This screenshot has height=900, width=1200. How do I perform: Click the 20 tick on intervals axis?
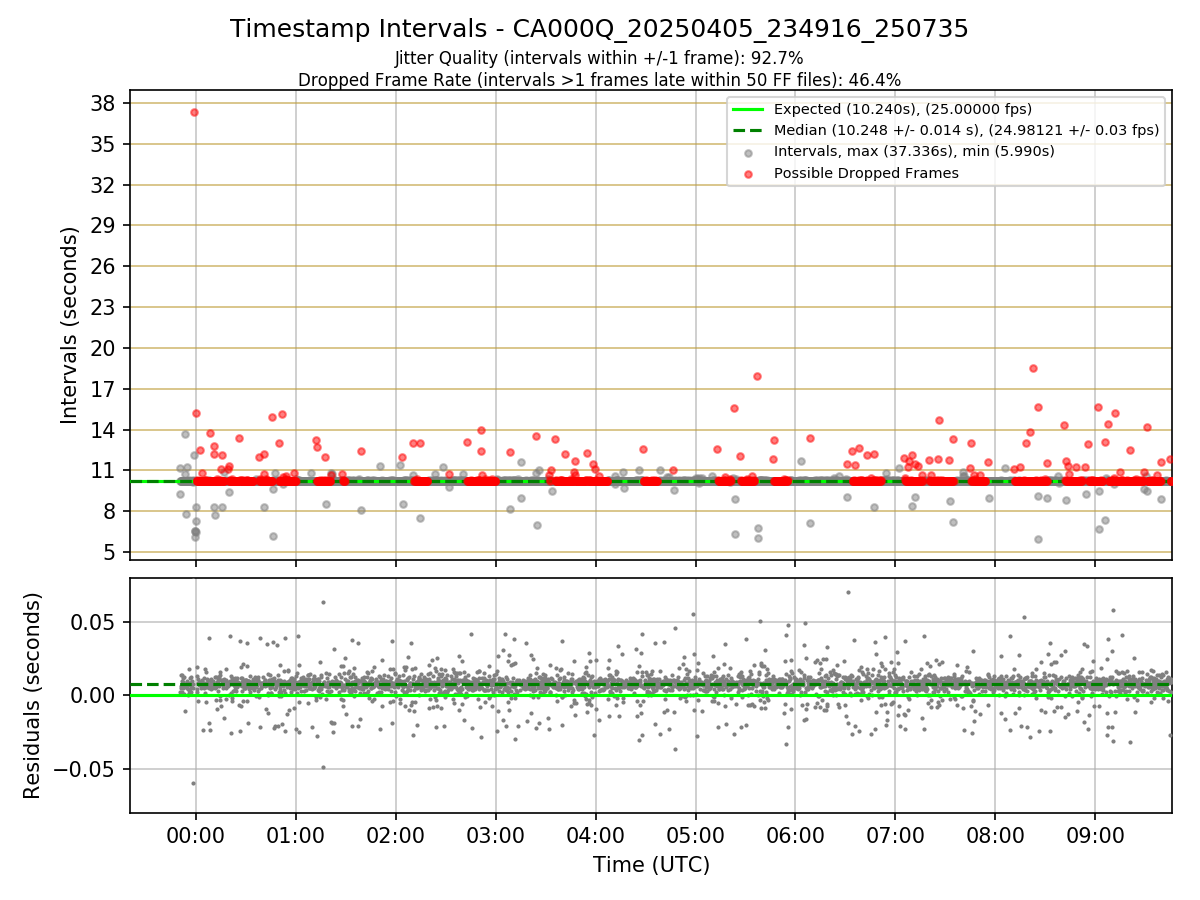coord(104,348)
